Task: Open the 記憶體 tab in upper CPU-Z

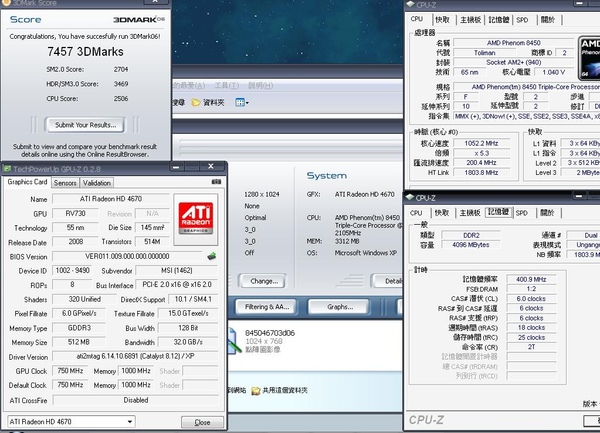Action: coord(499,20)
